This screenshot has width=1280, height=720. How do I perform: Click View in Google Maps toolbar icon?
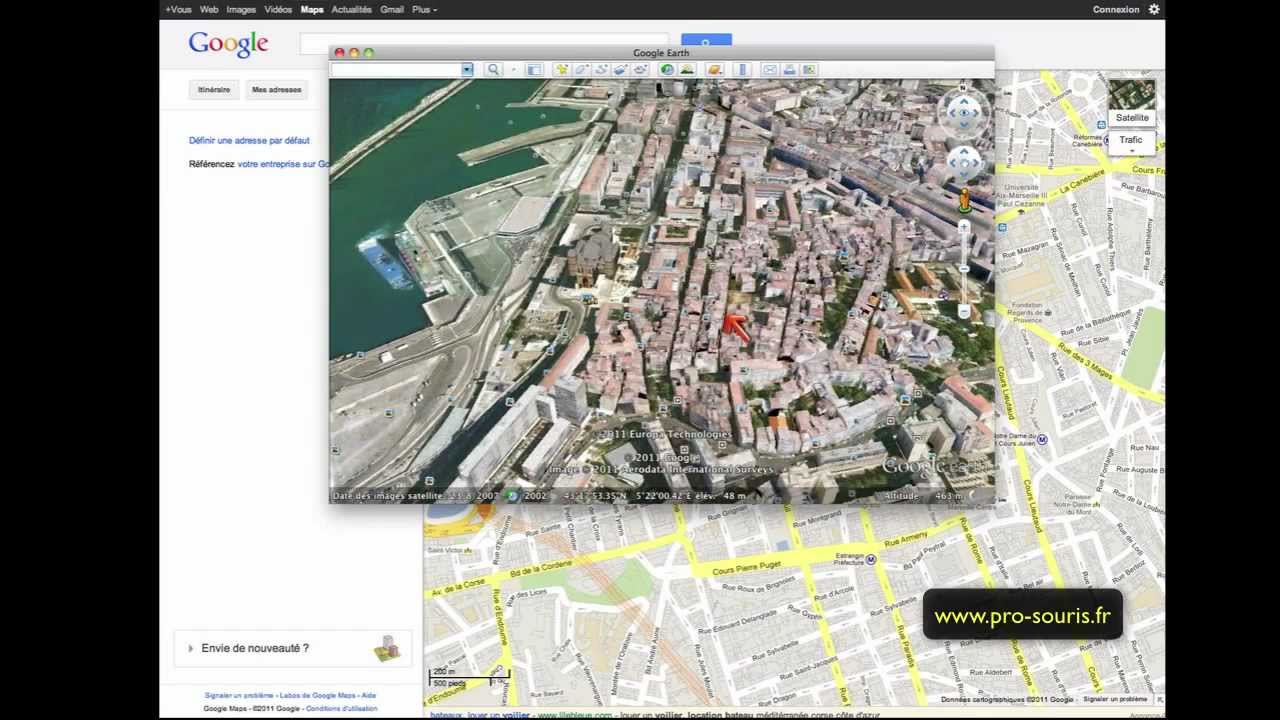point(809,69)
